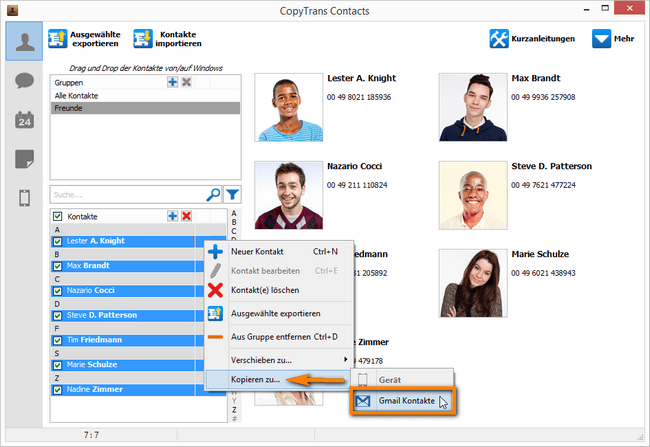Jump to letter Z in the alphabet index
Image resolution: width=650 pixels, height=447 pixels.
tap(234, 410)
